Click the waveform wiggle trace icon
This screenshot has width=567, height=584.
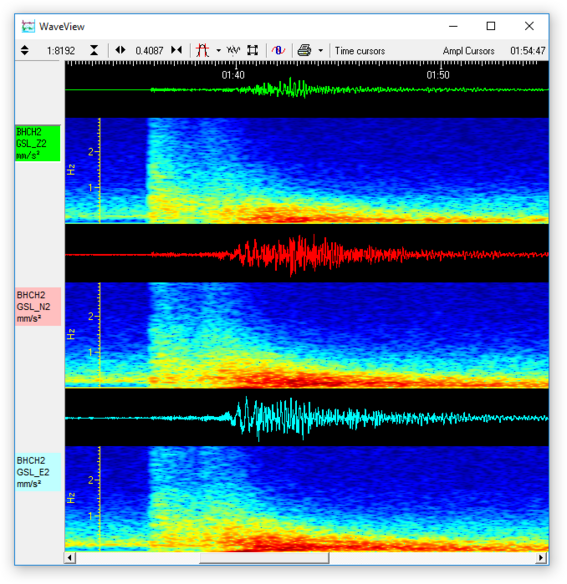pos(234,50)
